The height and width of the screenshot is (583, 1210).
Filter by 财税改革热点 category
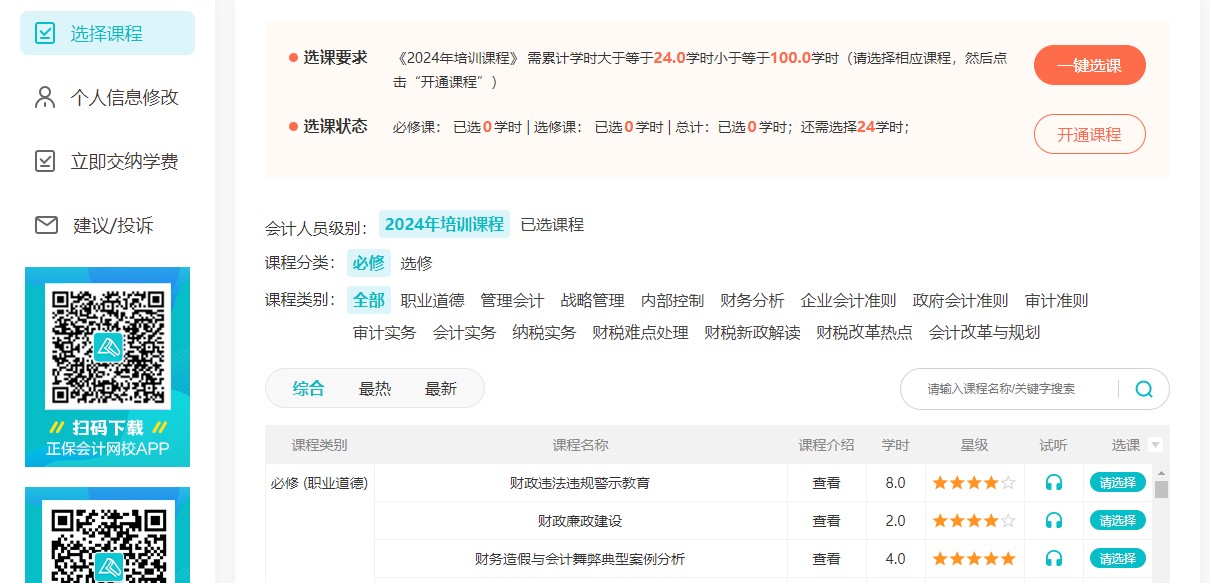pos(864,332)
